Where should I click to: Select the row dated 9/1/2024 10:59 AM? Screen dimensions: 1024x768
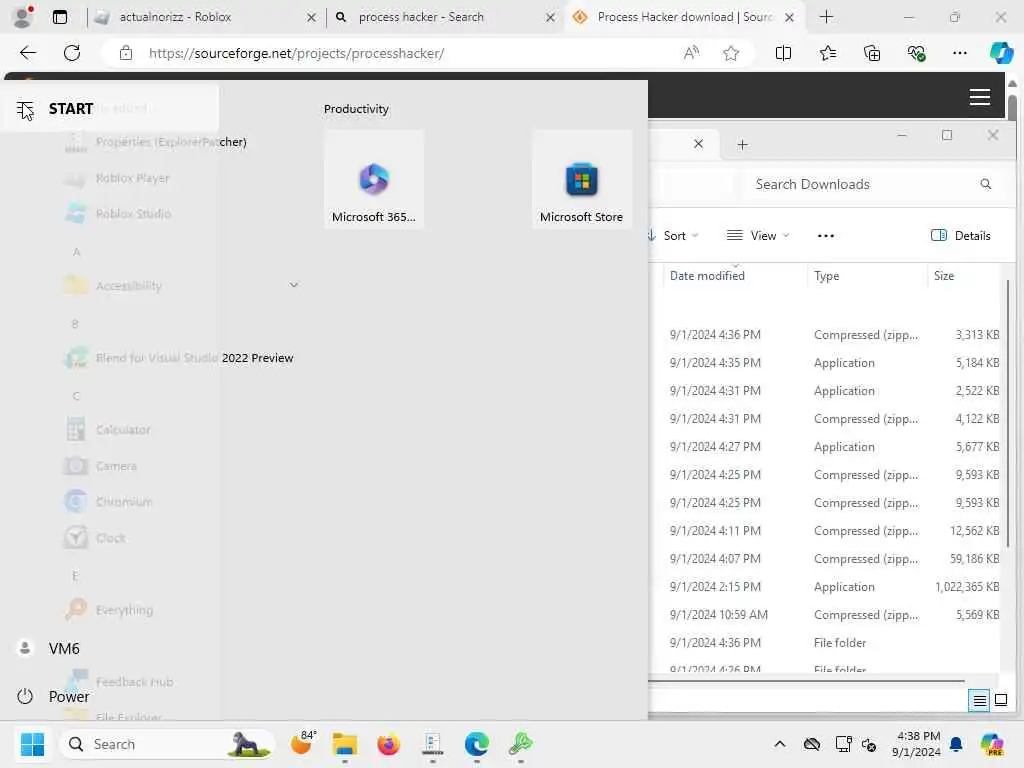coord(825,615)
